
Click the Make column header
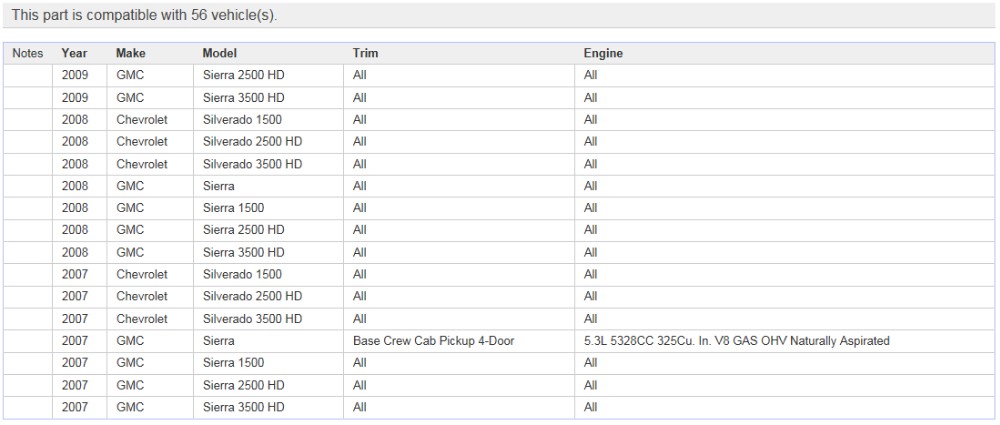(130, 53)
